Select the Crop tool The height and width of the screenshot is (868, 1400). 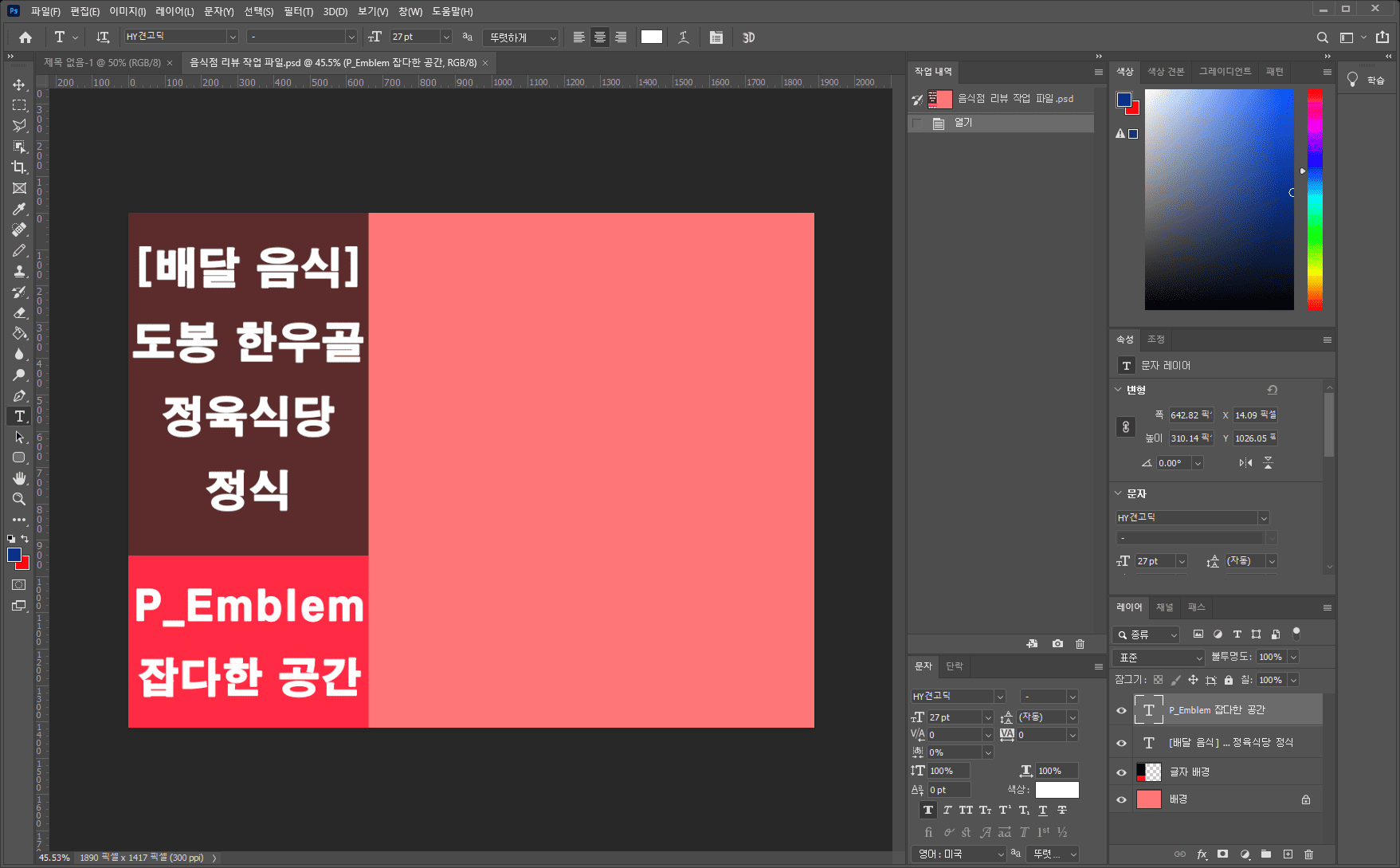pos(18,167)
